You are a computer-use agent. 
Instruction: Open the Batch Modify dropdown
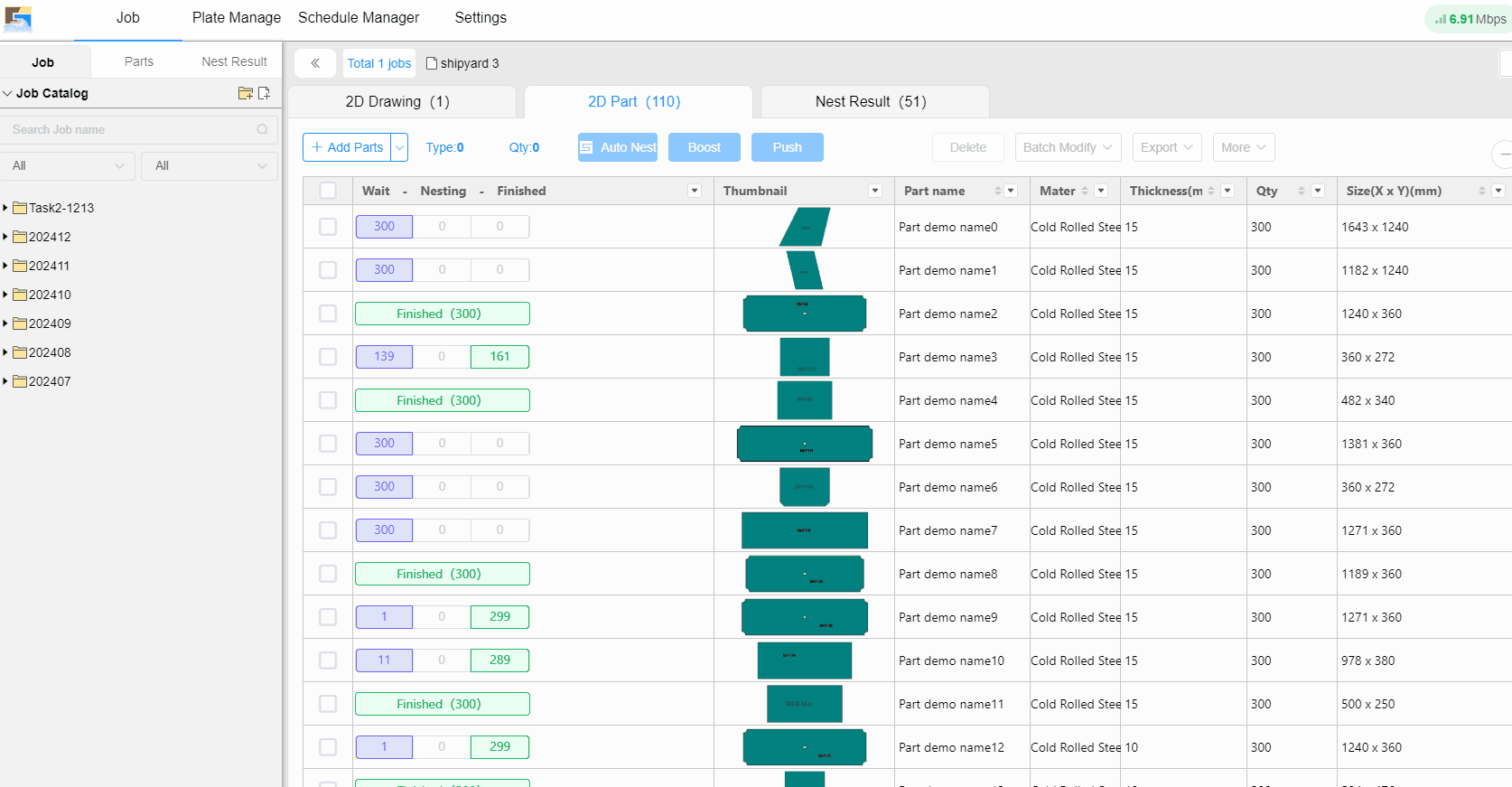[1068, 147]
